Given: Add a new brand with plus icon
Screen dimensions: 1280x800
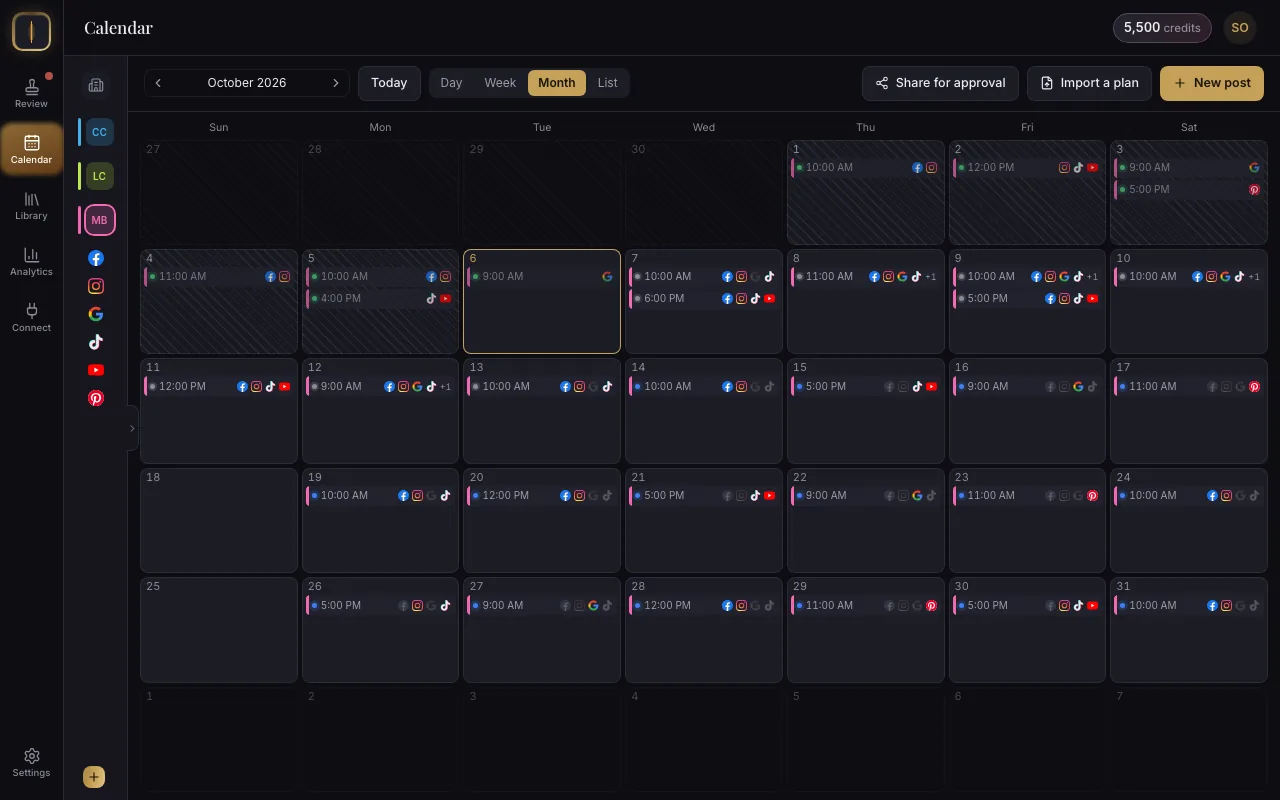Looking at the screenshot, I should pyautogui.click(x=94, y=777).
